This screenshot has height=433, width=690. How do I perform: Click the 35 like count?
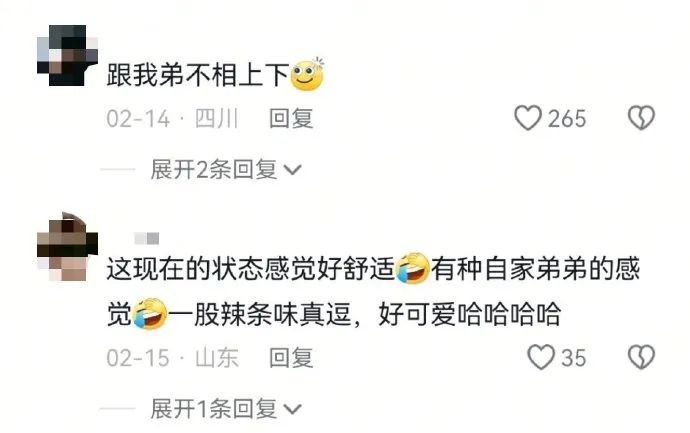573,358
